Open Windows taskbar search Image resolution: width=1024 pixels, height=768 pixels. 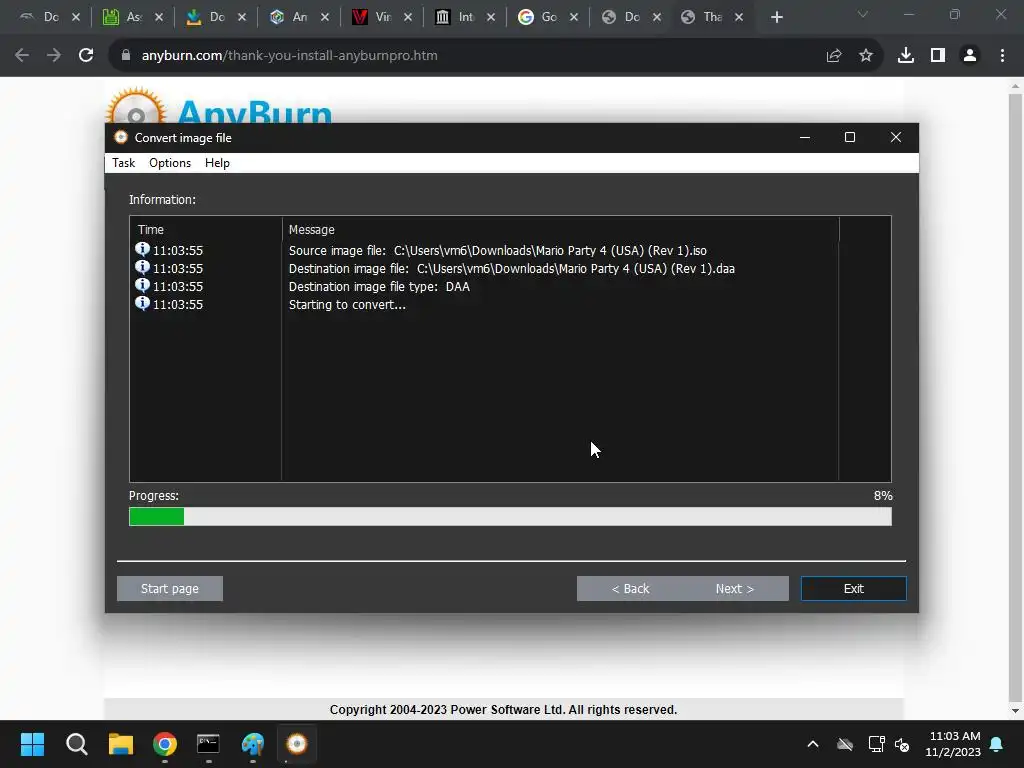click(76, 744)
